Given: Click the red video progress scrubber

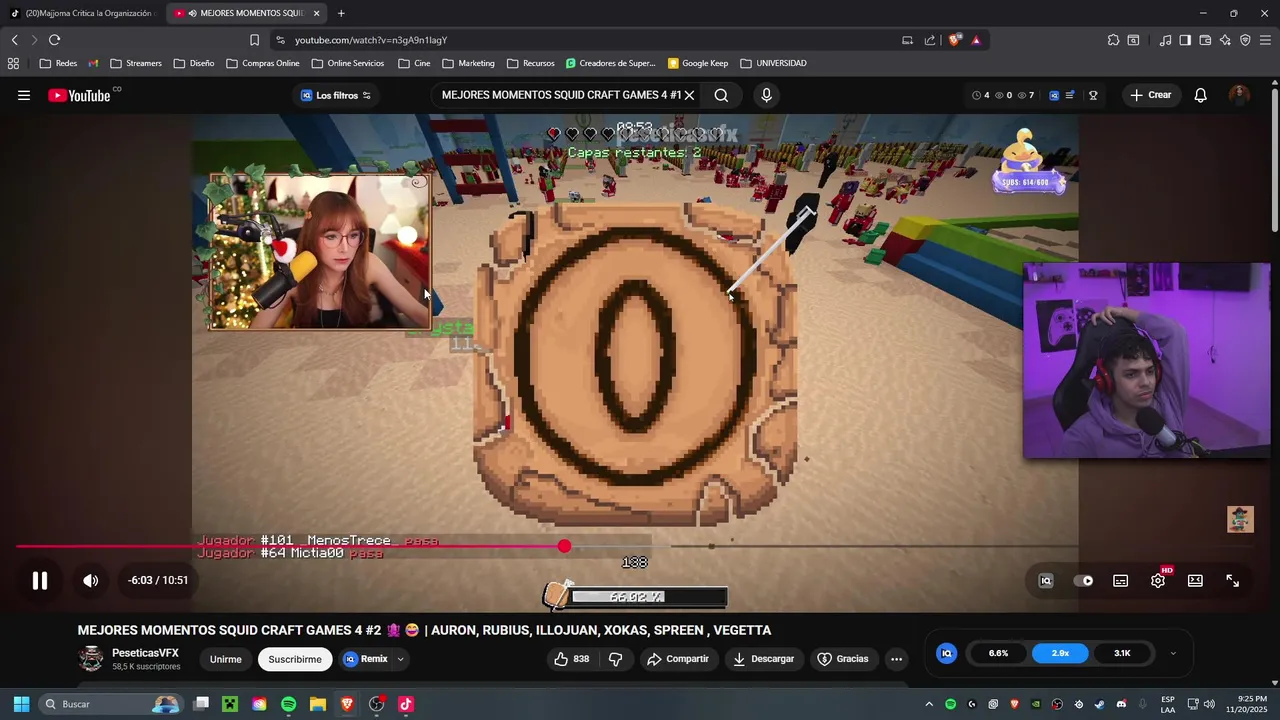Looking at the screenshot, I should (x=565, y=546).
